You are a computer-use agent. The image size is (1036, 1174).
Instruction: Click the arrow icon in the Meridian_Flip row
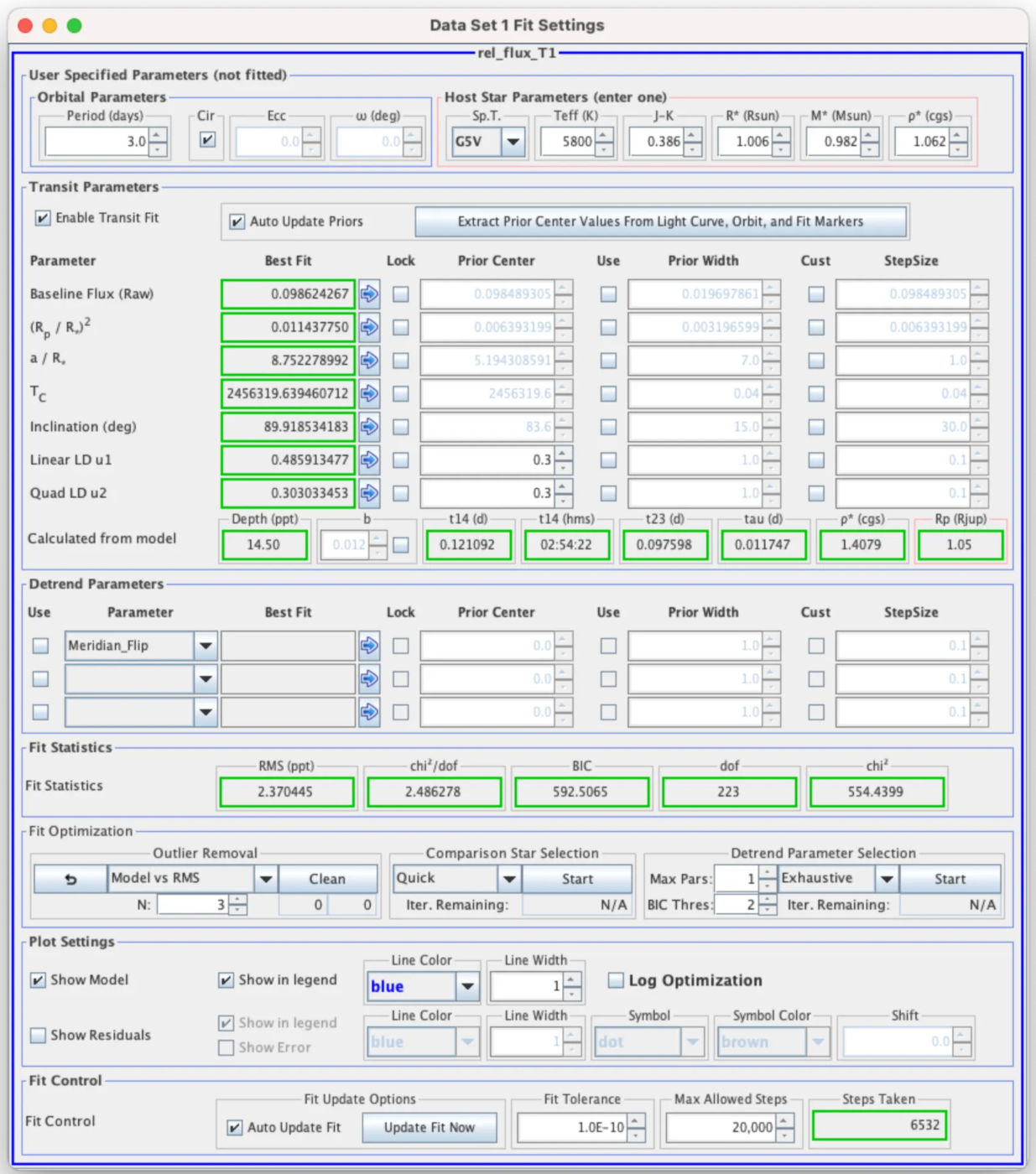pos(369,646)
